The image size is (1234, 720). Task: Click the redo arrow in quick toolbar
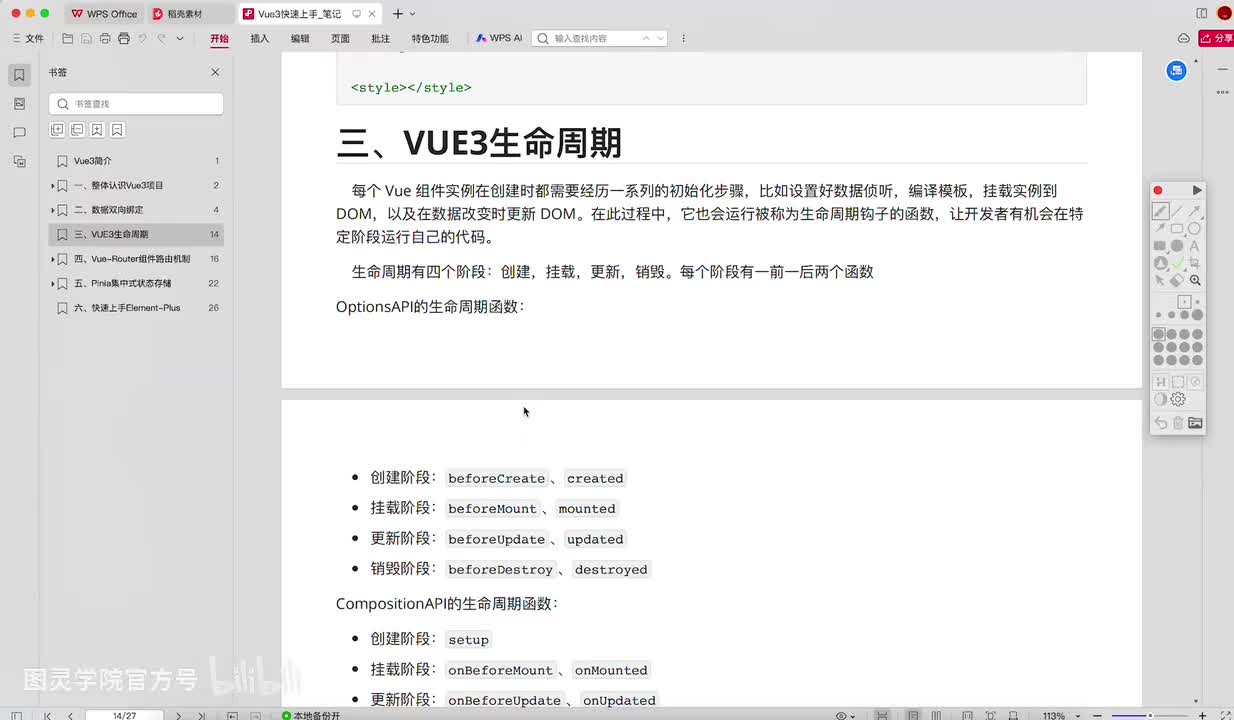(x=161, y=39)
